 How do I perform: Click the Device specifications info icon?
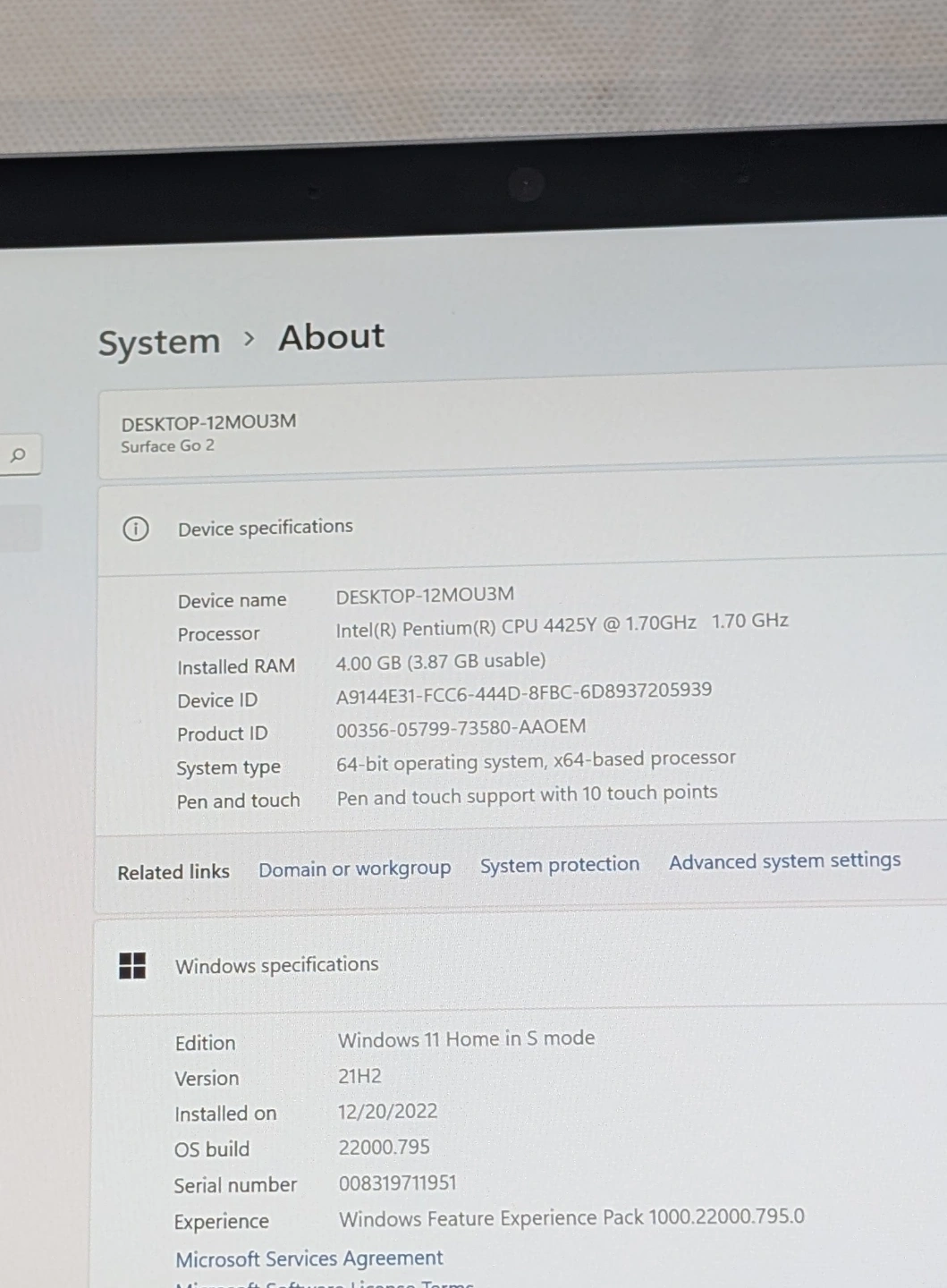(x=135, y=529)
